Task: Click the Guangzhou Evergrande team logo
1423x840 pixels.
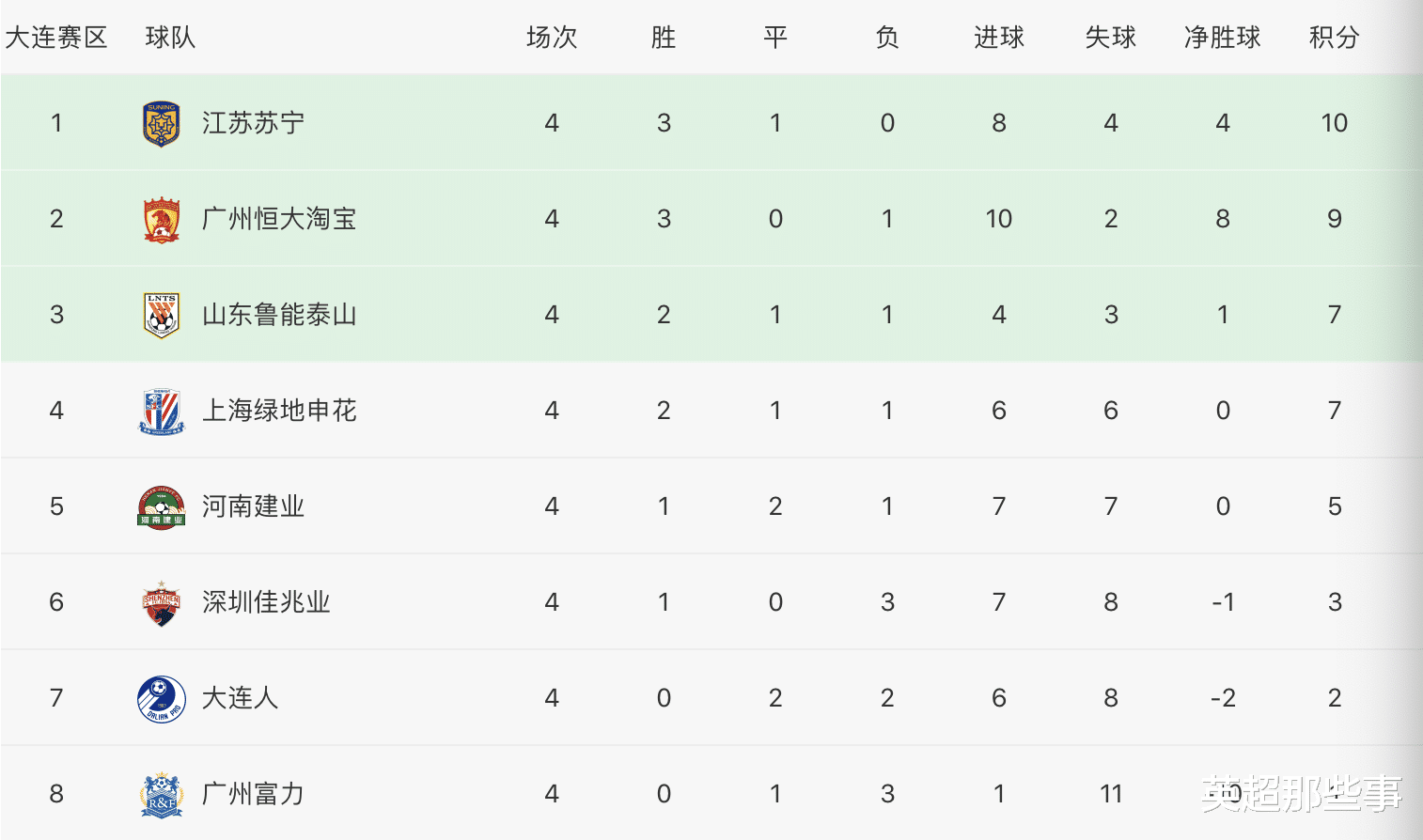Action: pyautogui.click(x=162, y=220)
